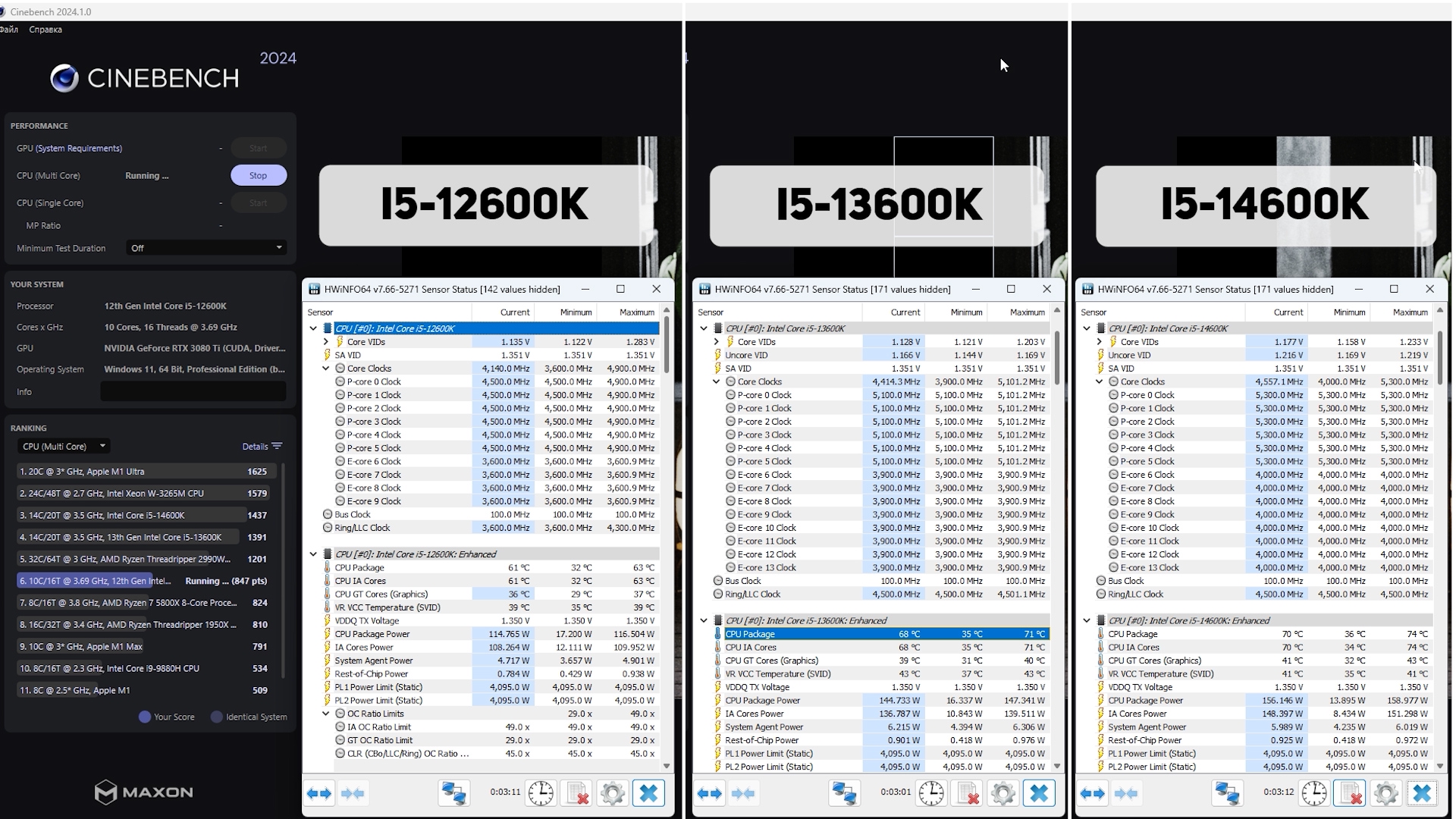The width and height of the screenshot is (1456, 819).
Task: Open the CPU (Multi Core) ranking dropdown
Action: tap(64, 446)
